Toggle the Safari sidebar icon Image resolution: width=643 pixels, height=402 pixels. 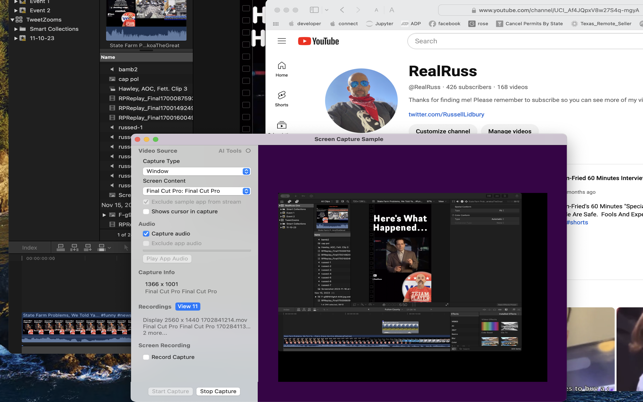(314, 10)
